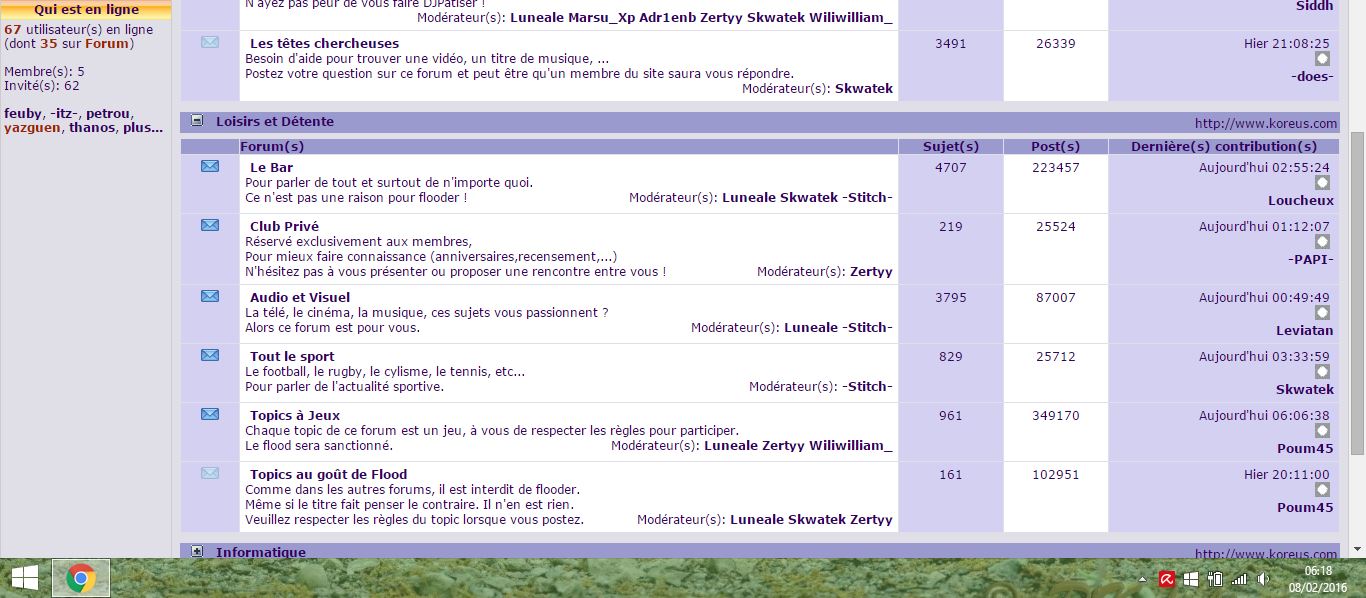Click the Avira antivirus tray icon
Viewport: 1366px width, 598px height.
pyautogui.click(x=1166, y=579)
